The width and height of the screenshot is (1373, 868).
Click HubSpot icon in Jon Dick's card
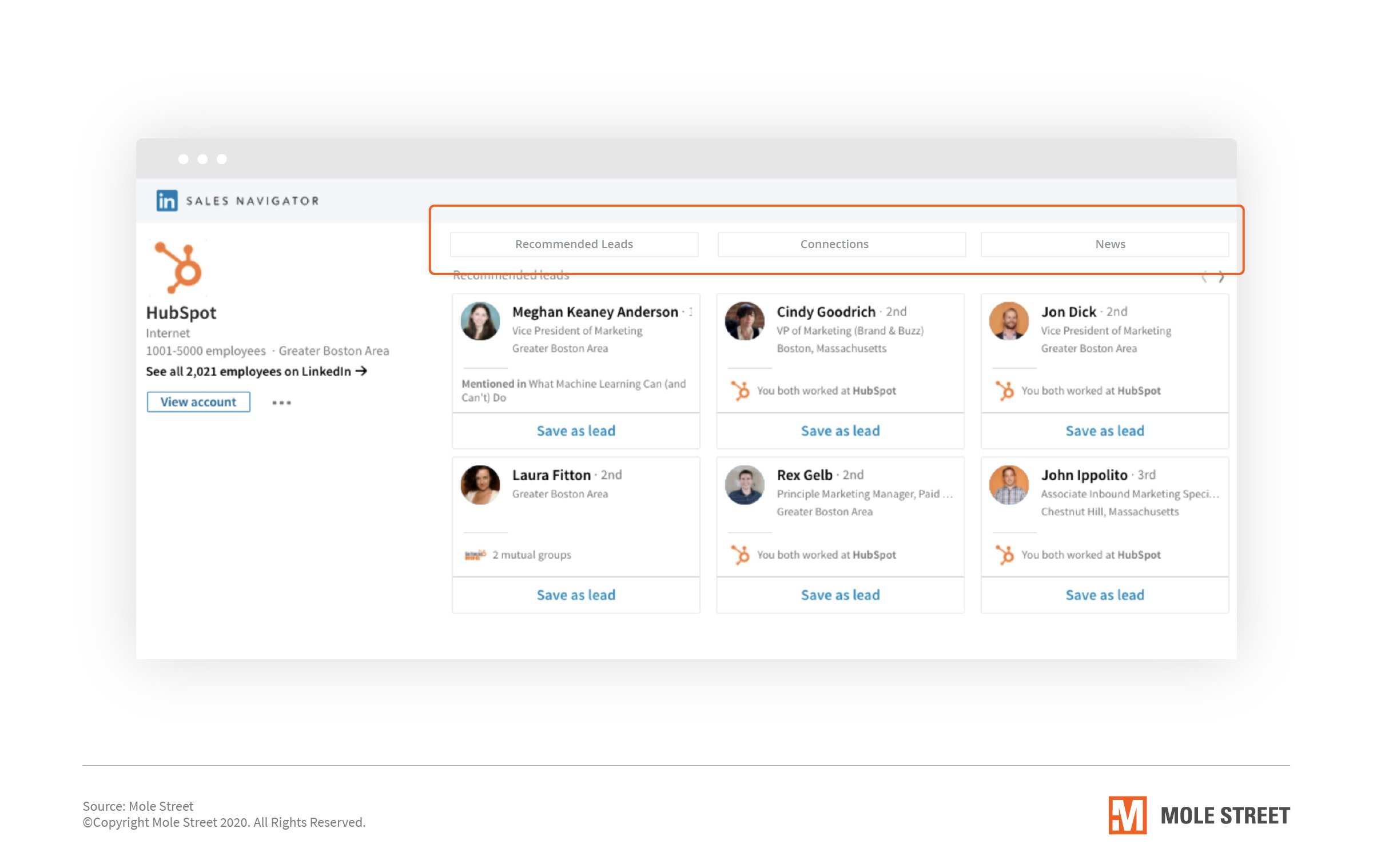click(x=1004, y=391)
